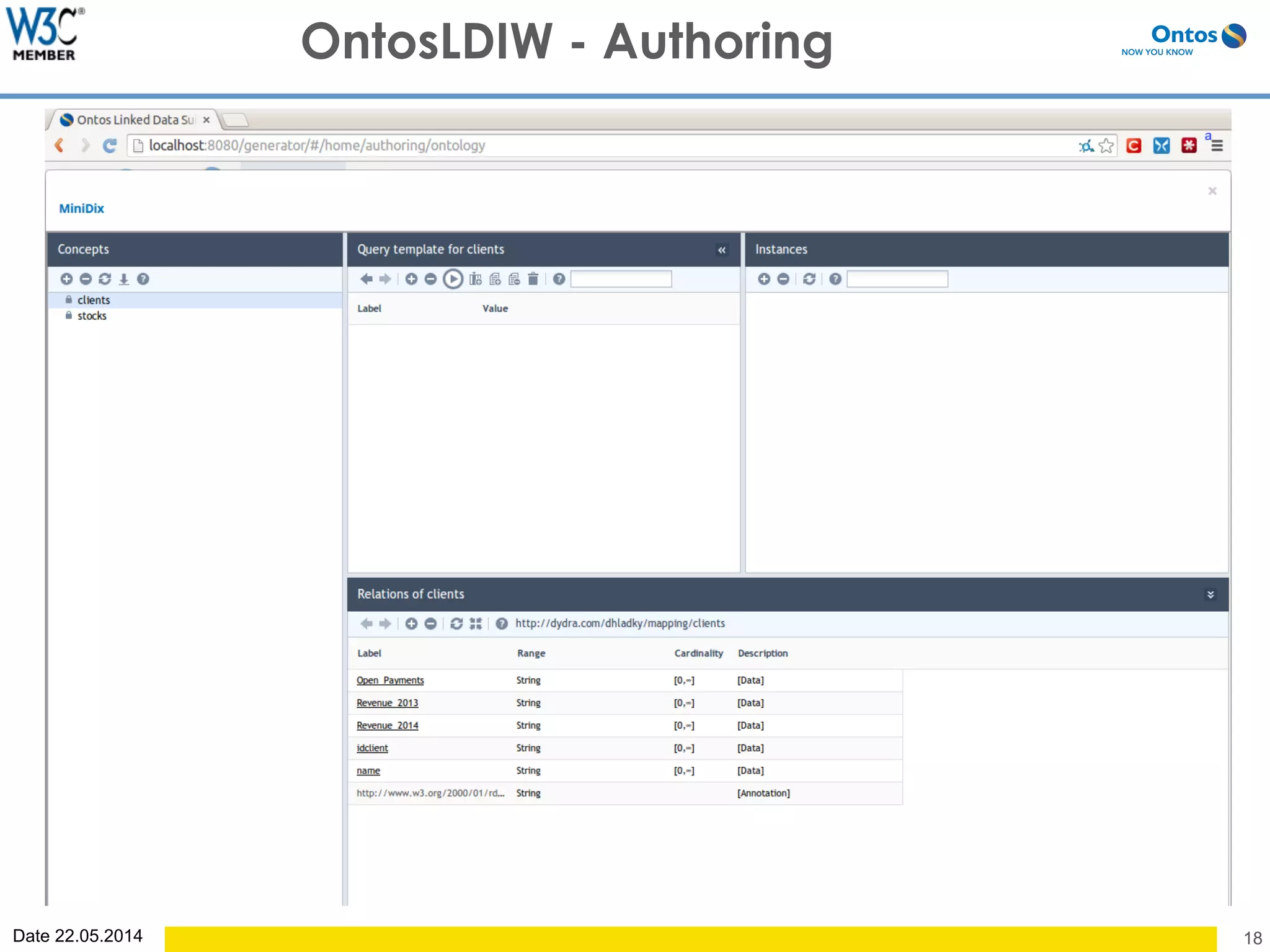
Task: Open the blue X browser extension
Action: click(1161, 146)
